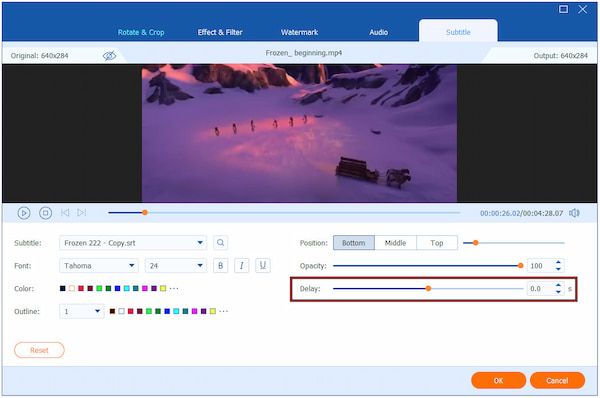Open the Rotate & Crop tab
The image size is (600, 398).
[x=141, y=33]
